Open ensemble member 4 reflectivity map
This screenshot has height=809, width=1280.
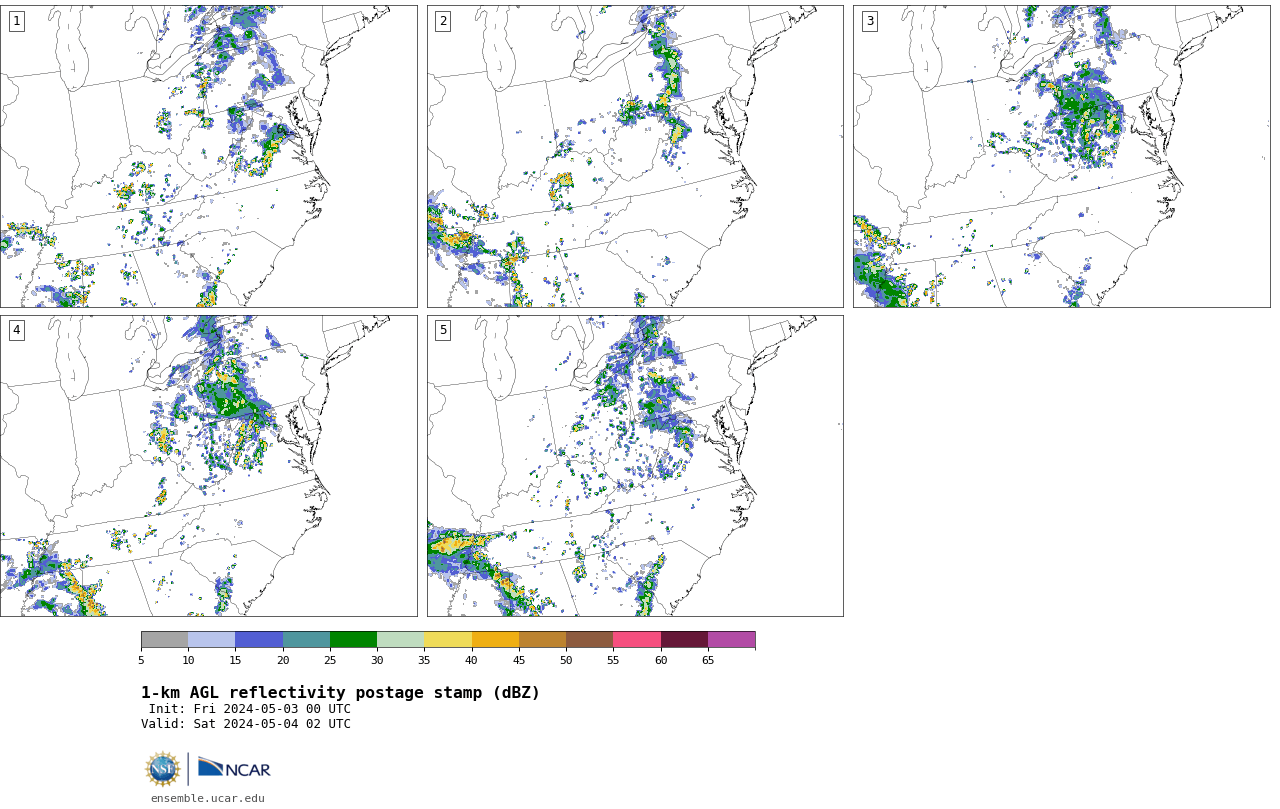[x=208, y=466]
